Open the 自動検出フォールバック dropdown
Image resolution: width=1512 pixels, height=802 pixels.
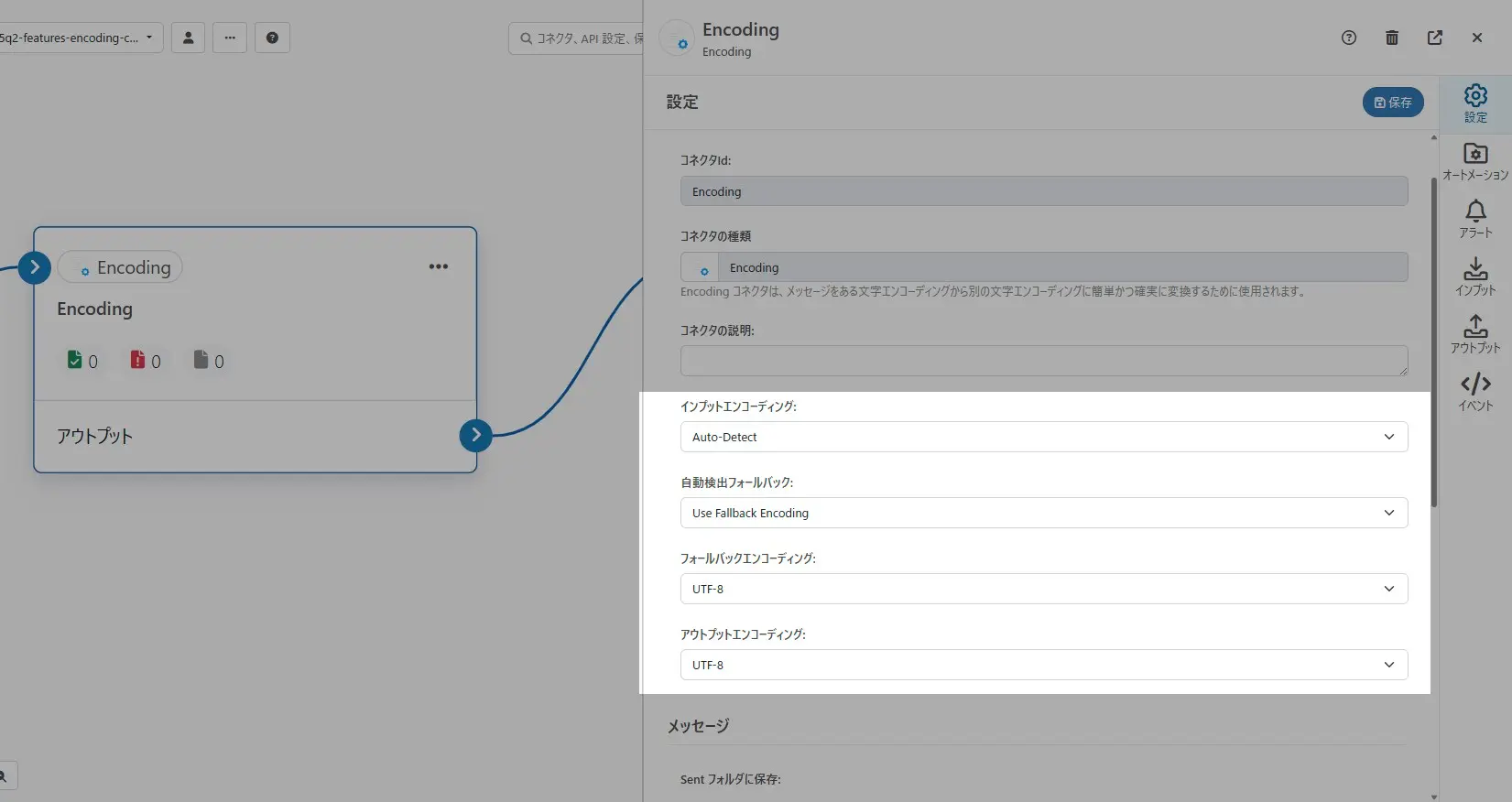(1044, 513)
